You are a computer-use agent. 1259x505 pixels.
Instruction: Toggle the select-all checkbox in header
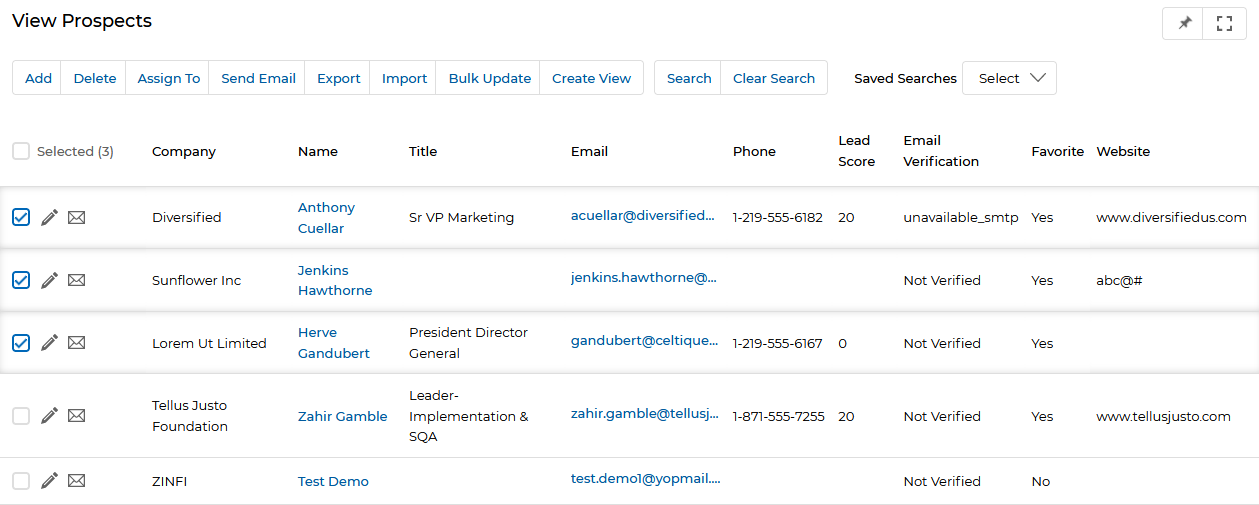pyautogui.click(x=21, y=151)
